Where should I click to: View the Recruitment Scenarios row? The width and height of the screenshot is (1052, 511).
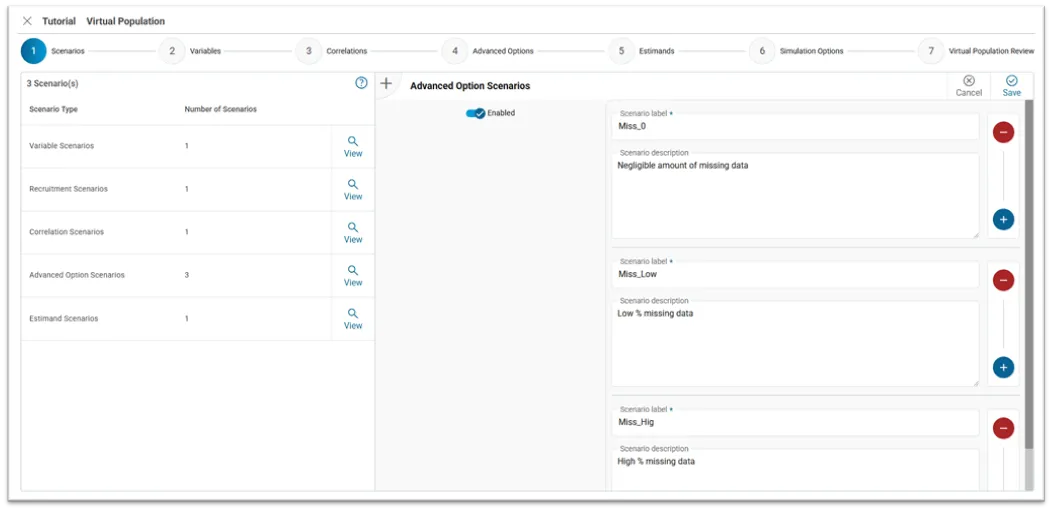(353, 189)
